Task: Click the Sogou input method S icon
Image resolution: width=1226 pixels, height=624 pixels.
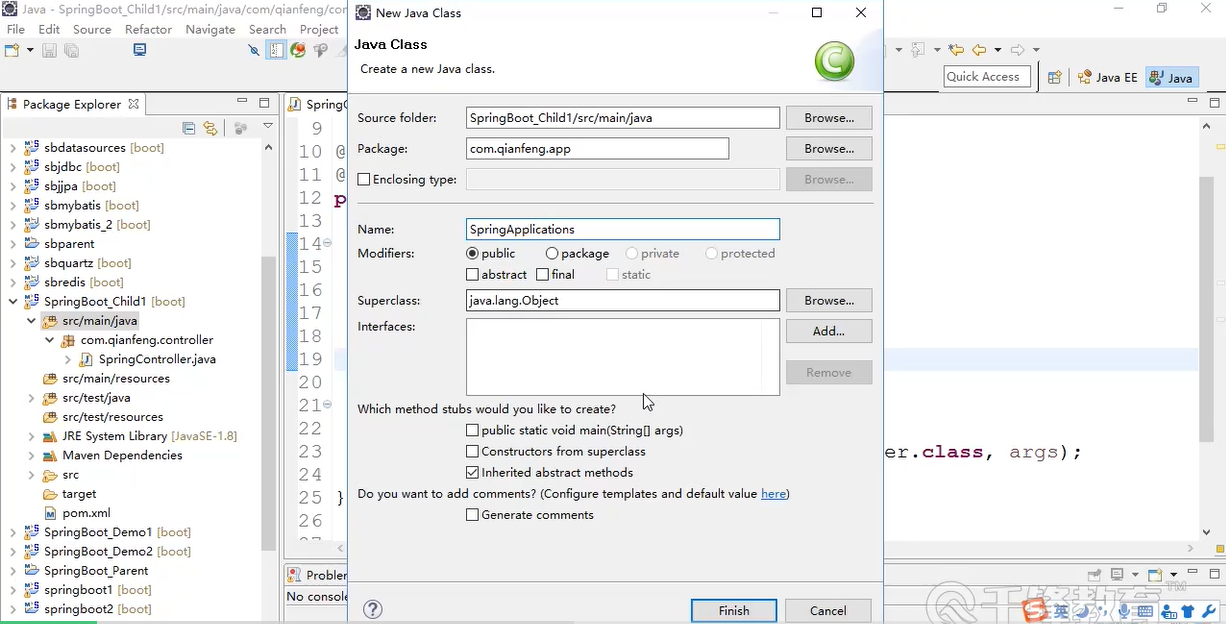Action: pyautogui.click(x=1034, y=611)
